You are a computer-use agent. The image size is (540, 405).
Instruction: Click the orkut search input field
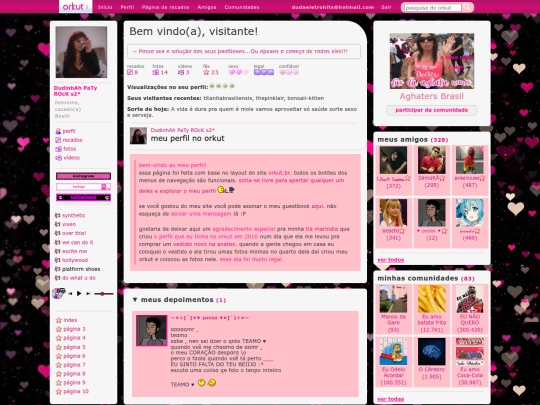(433, 8)
